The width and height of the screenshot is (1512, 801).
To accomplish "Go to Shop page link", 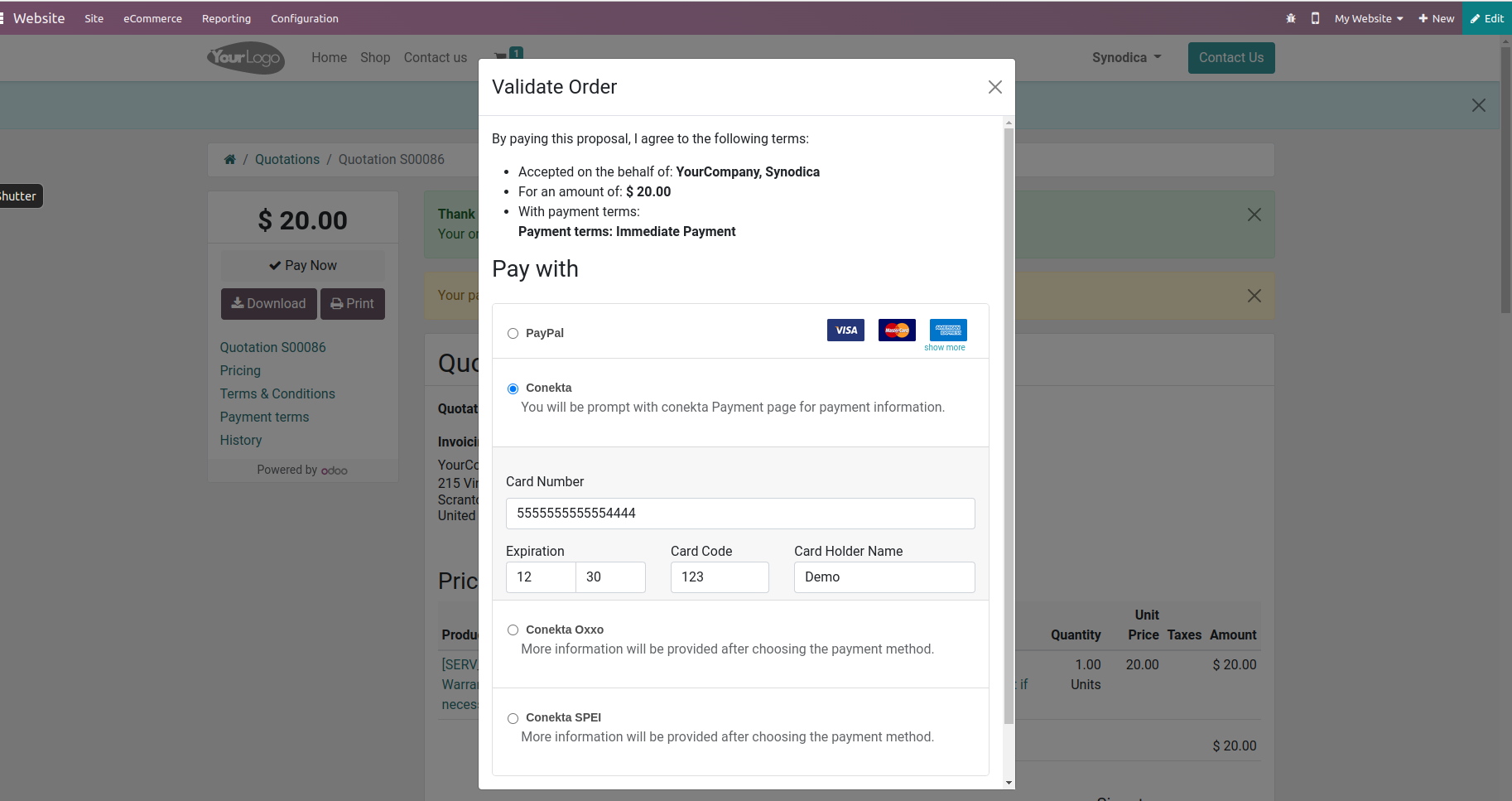I will (x=375, y=57).
